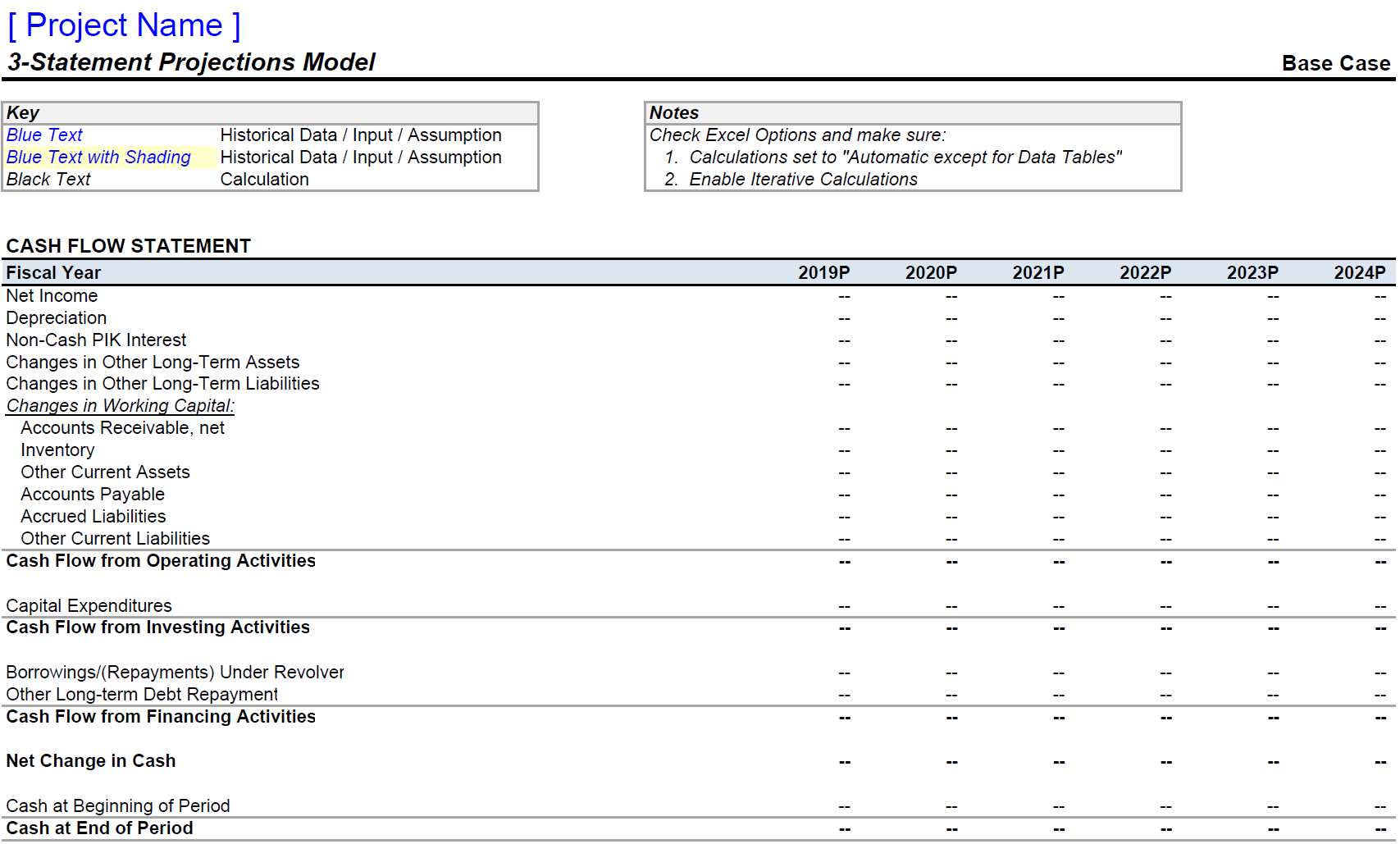Click Changes in Other Long-Term Liabilities label
This screenshot has width=1400, height=844.
point(162,384)
